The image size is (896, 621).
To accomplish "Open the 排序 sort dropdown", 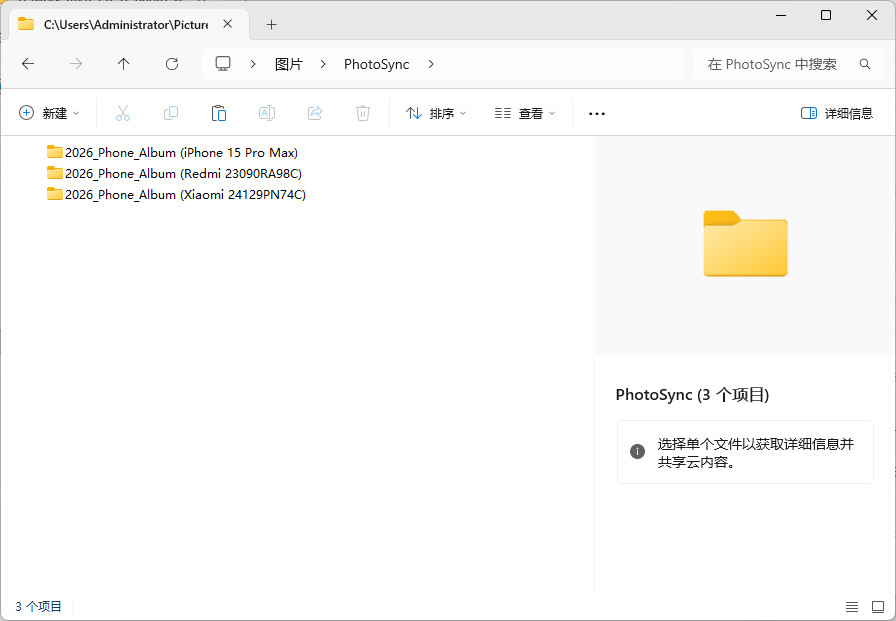I will click(x=436, y=113).
